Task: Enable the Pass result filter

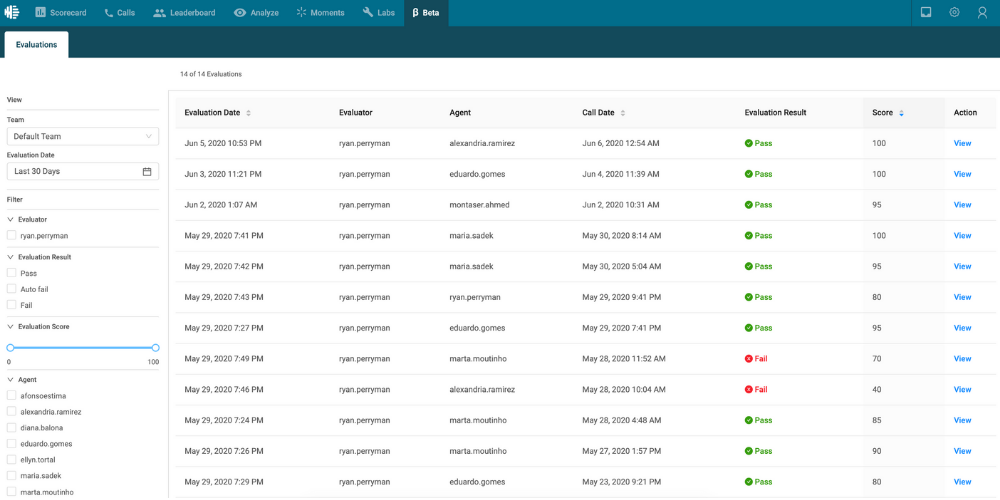Action: 11,273
